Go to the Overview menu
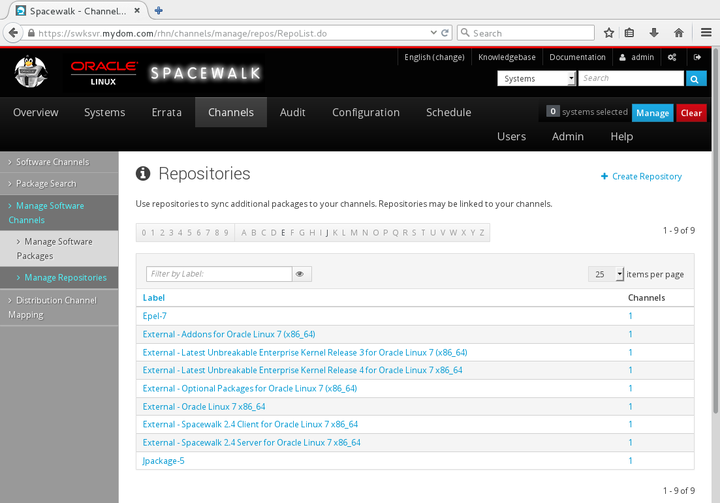720x503 pixels. (x=36, y=113)
